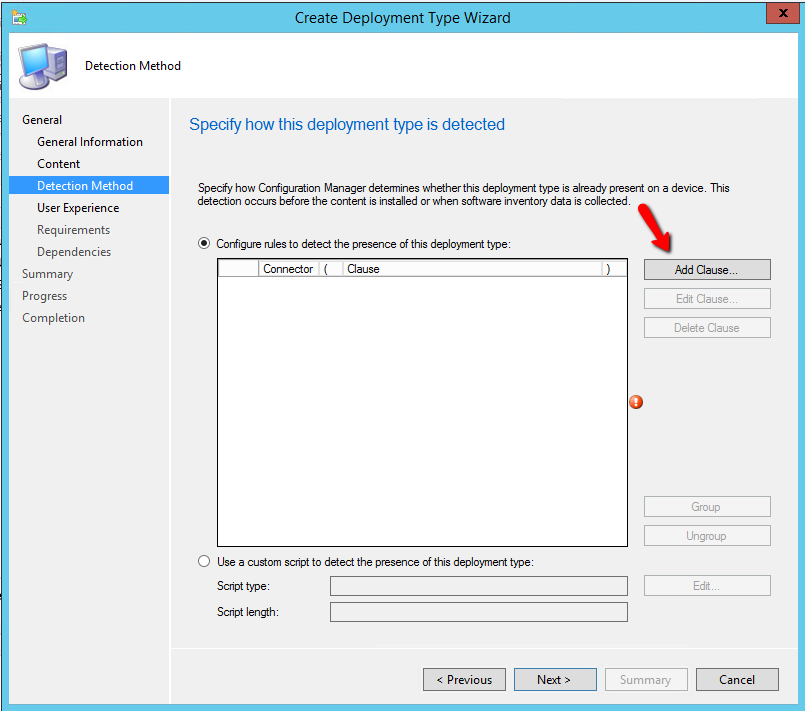The height and width of the screenshot is (711, 805).
Task: Click inside the empty clause rules list
Action: click(422, 410)
